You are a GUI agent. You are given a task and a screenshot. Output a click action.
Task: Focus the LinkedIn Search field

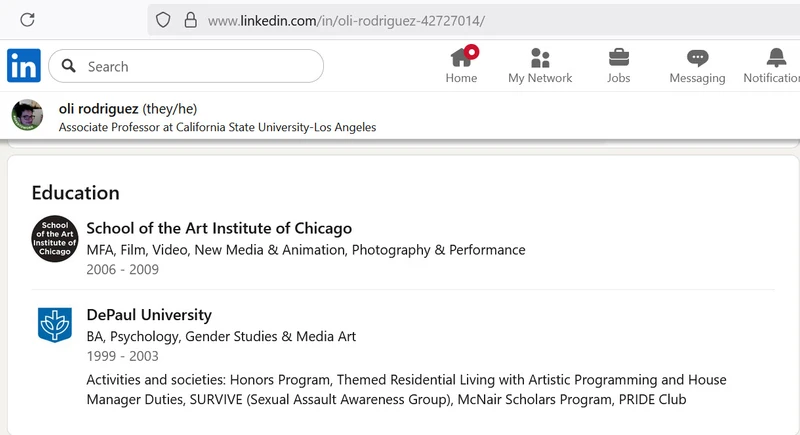click(x=186, y=66)
